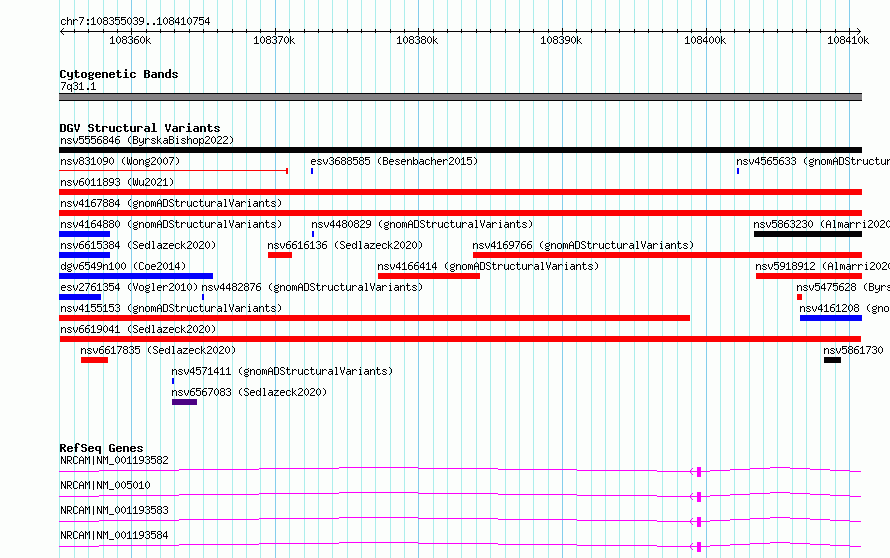The width and height of the screenshot is (890, 558).
Task: Open transcript NRCAM|NM_001193582
Action: [x=114, y=460]
